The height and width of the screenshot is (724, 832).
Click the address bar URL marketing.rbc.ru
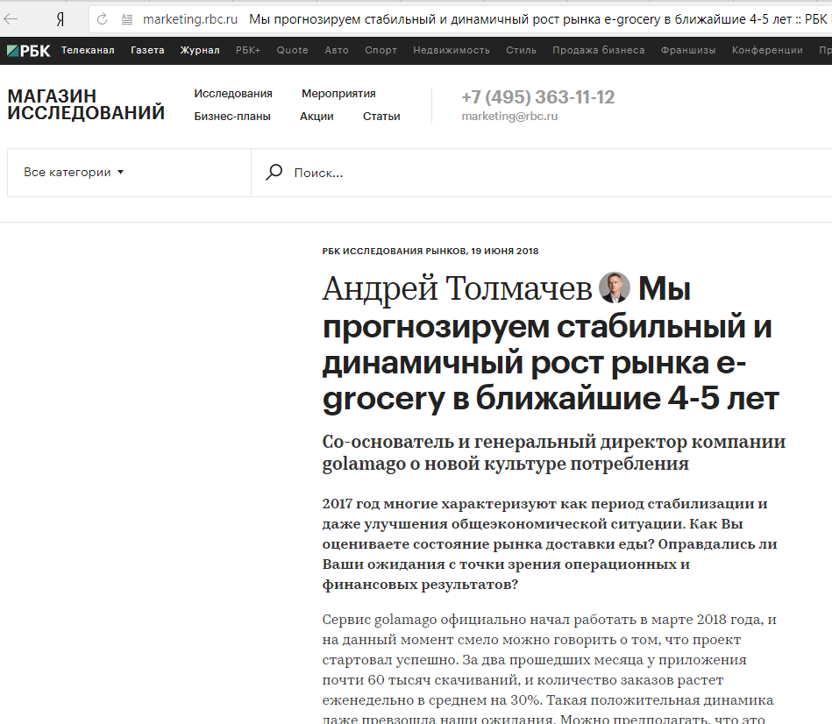point(190,20)
